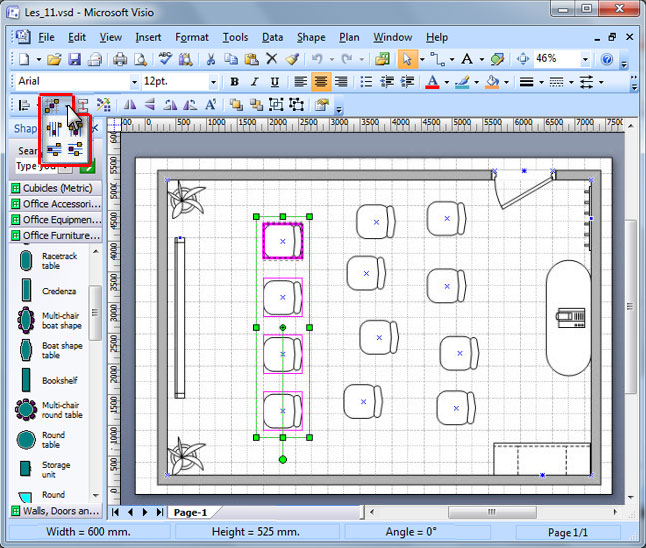Open the Office Equipment stencil
This screenshot has height=548, width=646.
click(x=56, y=220)
